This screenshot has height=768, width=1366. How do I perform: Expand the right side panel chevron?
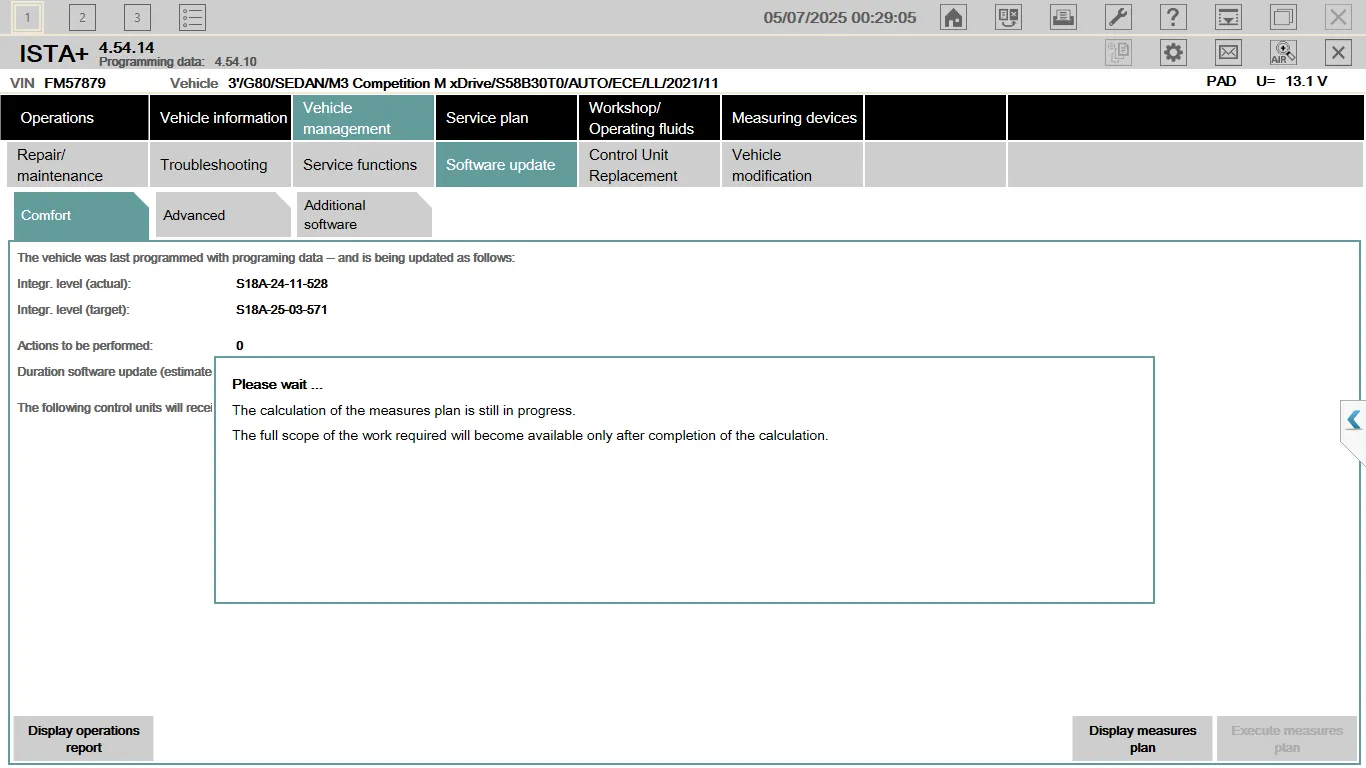coord(1354,420)
